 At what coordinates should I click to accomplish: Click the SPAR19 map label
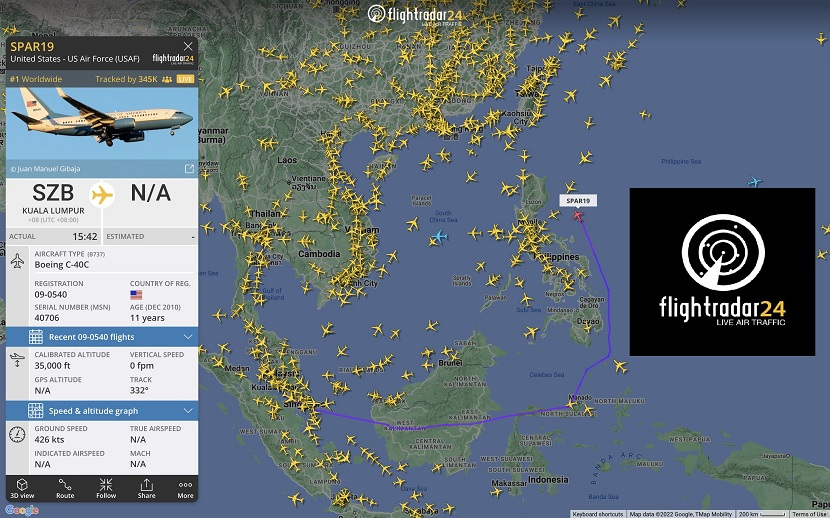point(578,201)
